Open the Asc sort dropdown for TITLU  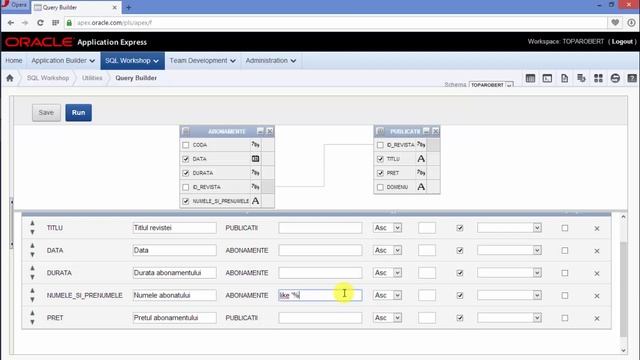click(x=387, y=228)
